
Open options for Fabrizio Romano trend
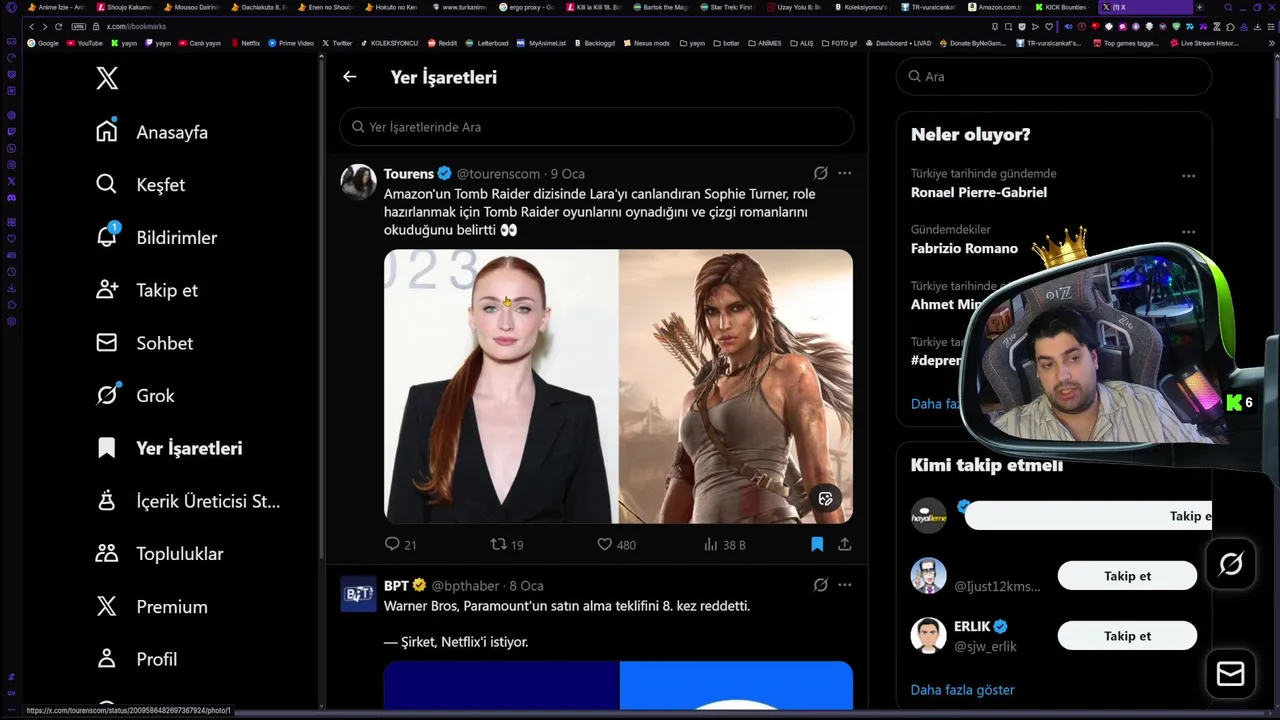coord(1188,232)
